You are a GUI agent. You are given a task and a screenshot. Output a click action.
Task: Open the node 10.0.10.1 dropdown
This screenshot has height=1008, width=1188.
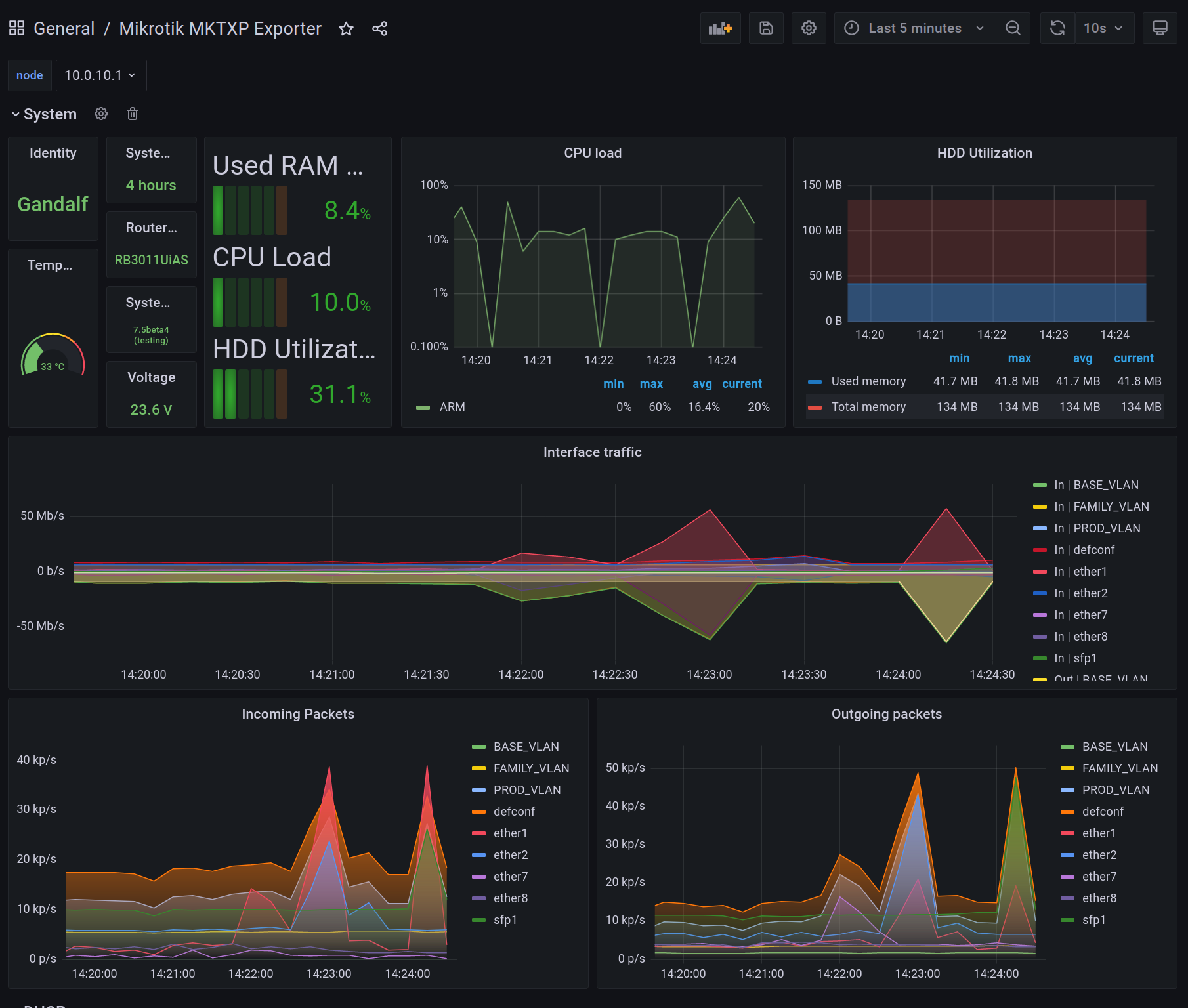point(100,75)
